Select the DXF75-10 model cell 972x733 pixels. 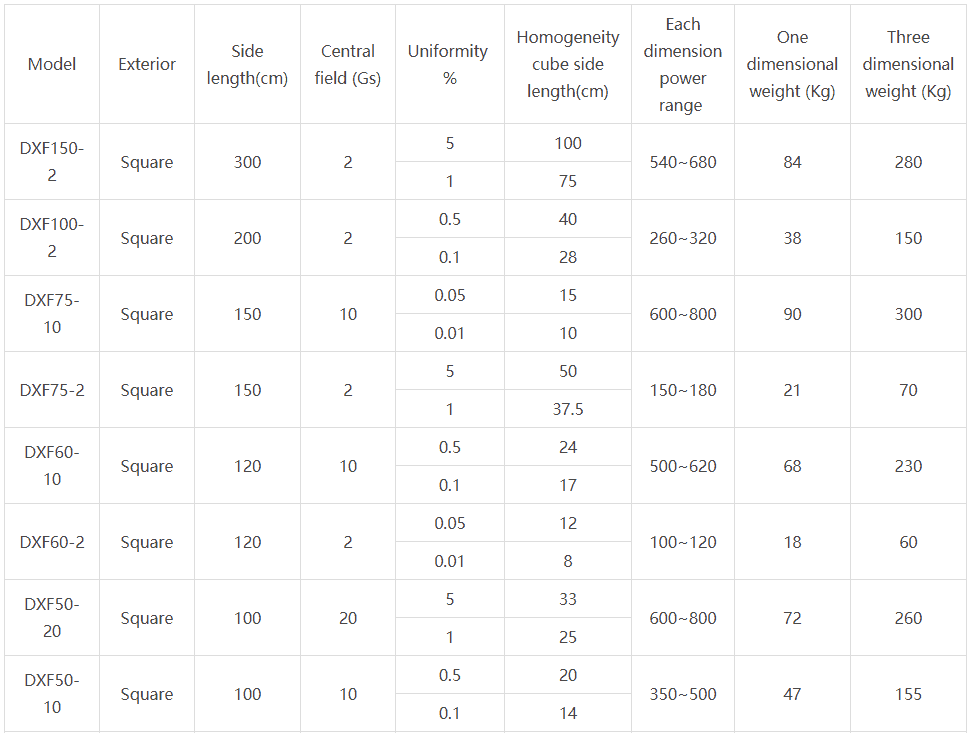point(52,313)
